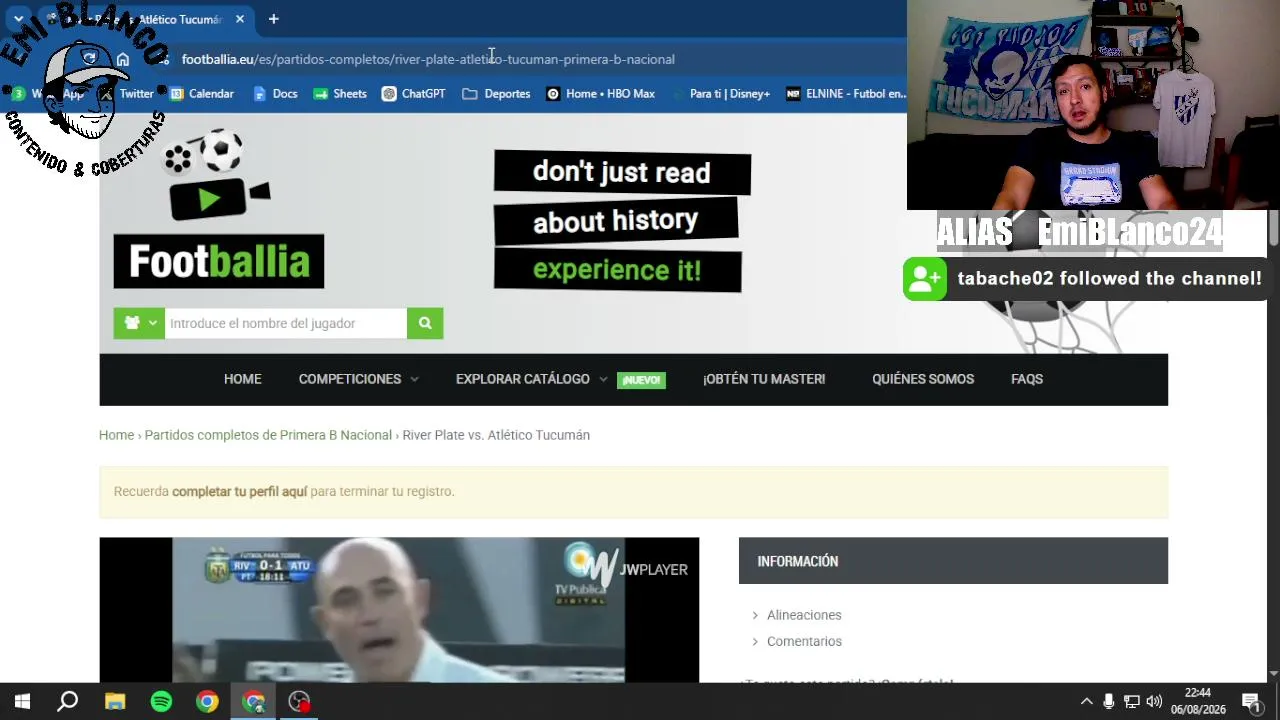Open Windows taskbar search

(68, 701)
